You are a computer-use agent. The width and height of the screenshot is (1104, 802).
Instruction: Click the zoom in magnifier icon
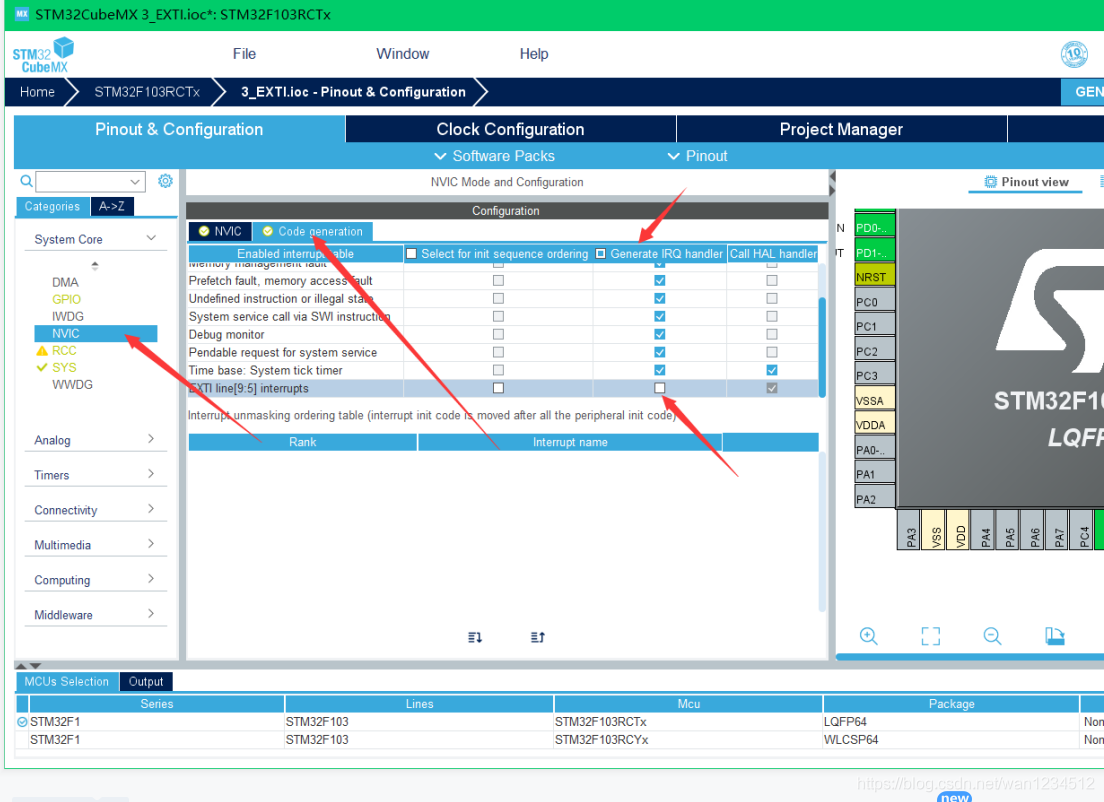pyautogui.click(x=869, y=636)
